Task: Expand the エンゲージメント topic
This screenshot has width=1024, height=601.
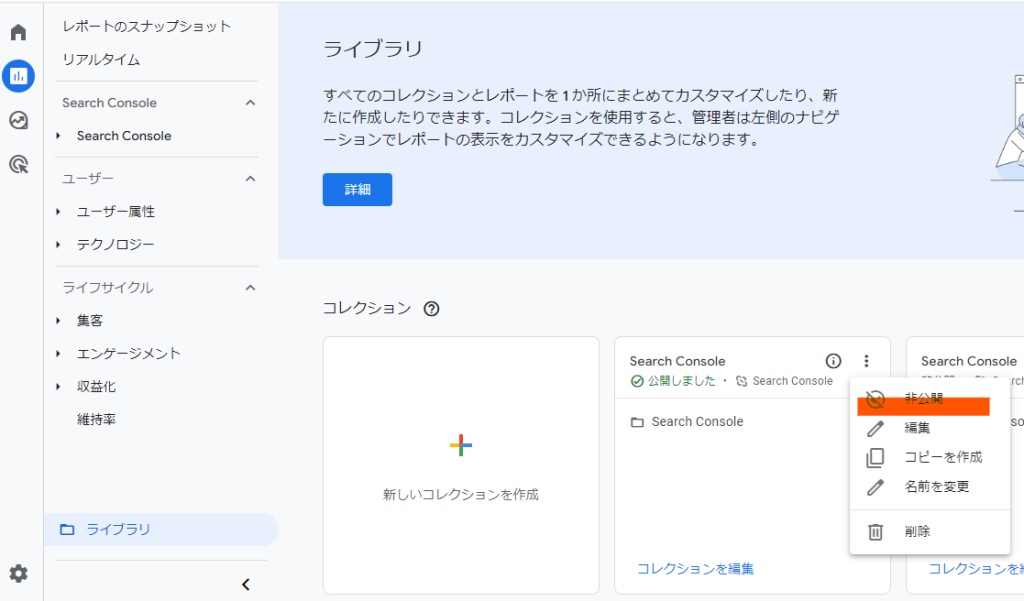Action: [x=58, y=353]
